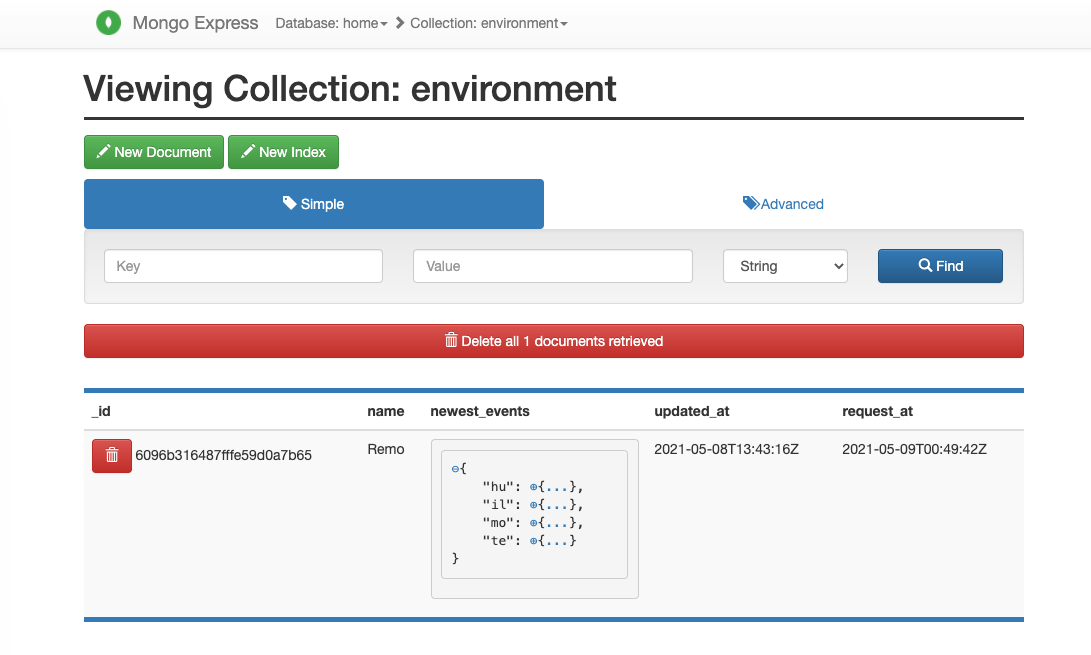This screenshot has width=1091, height=655.
Task: Click the New Document button
Action: 154,152
